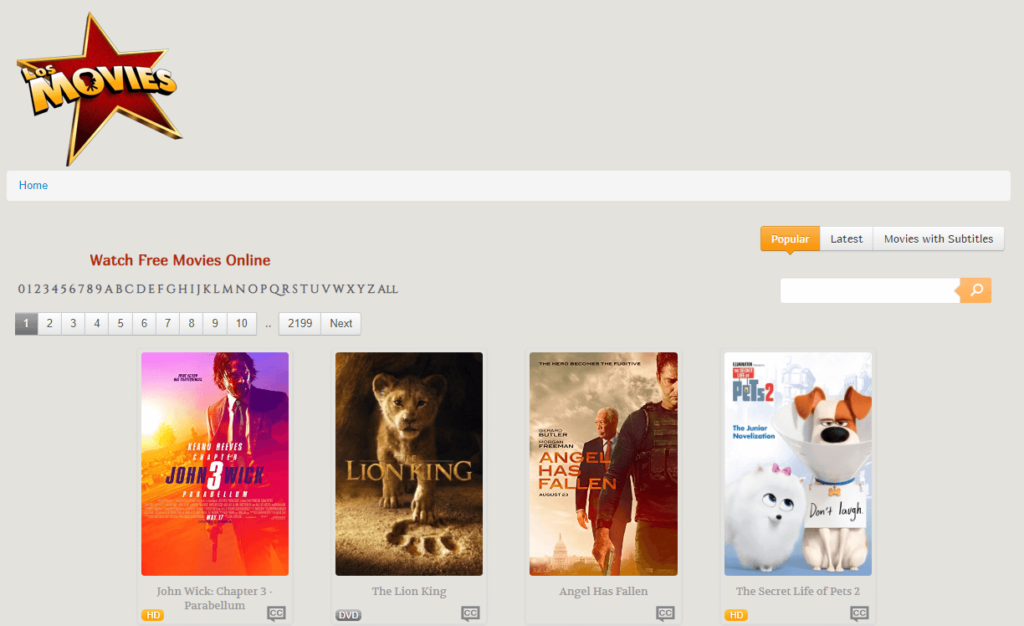The width and height of the screenshot is (1024, 626).
Task: Go to page 3 in pagination
Action: point(73,323)
